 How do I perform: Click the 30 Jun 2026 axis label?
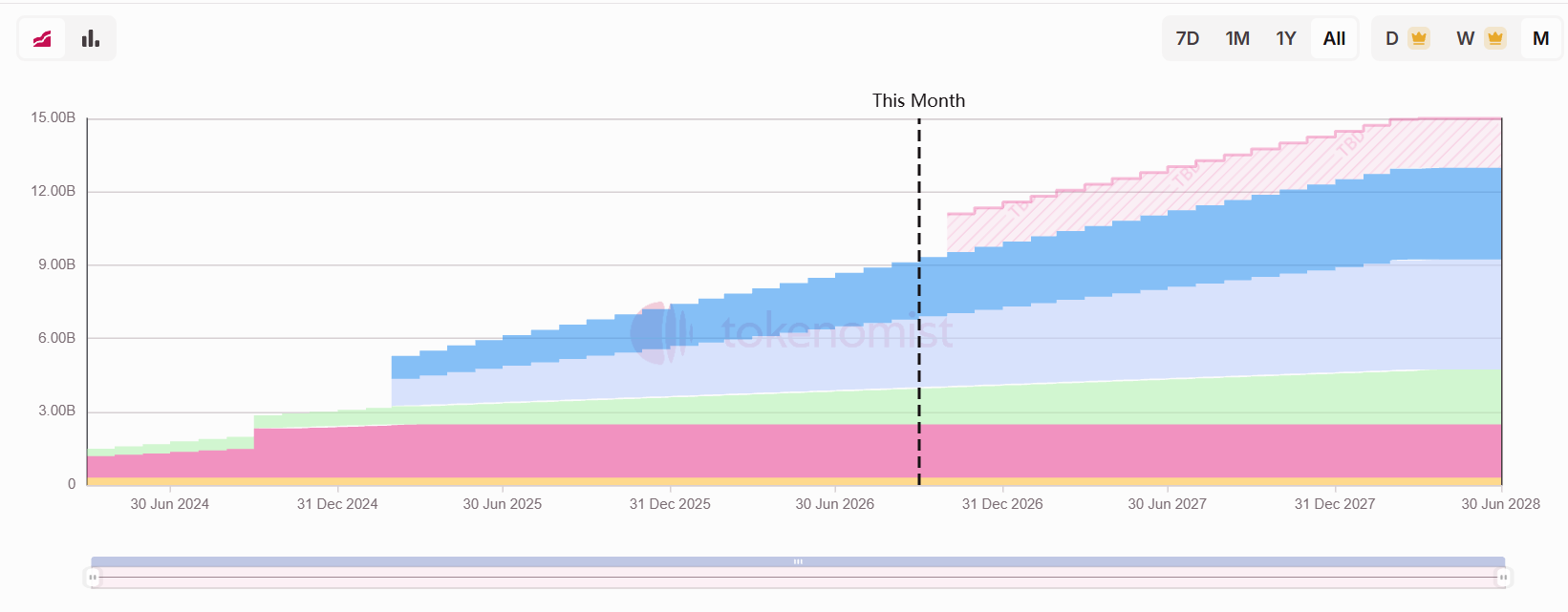[835, 504]
